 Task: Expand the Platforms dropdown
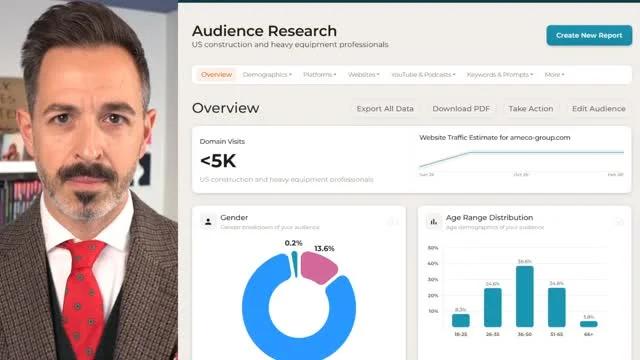point(320,75)
